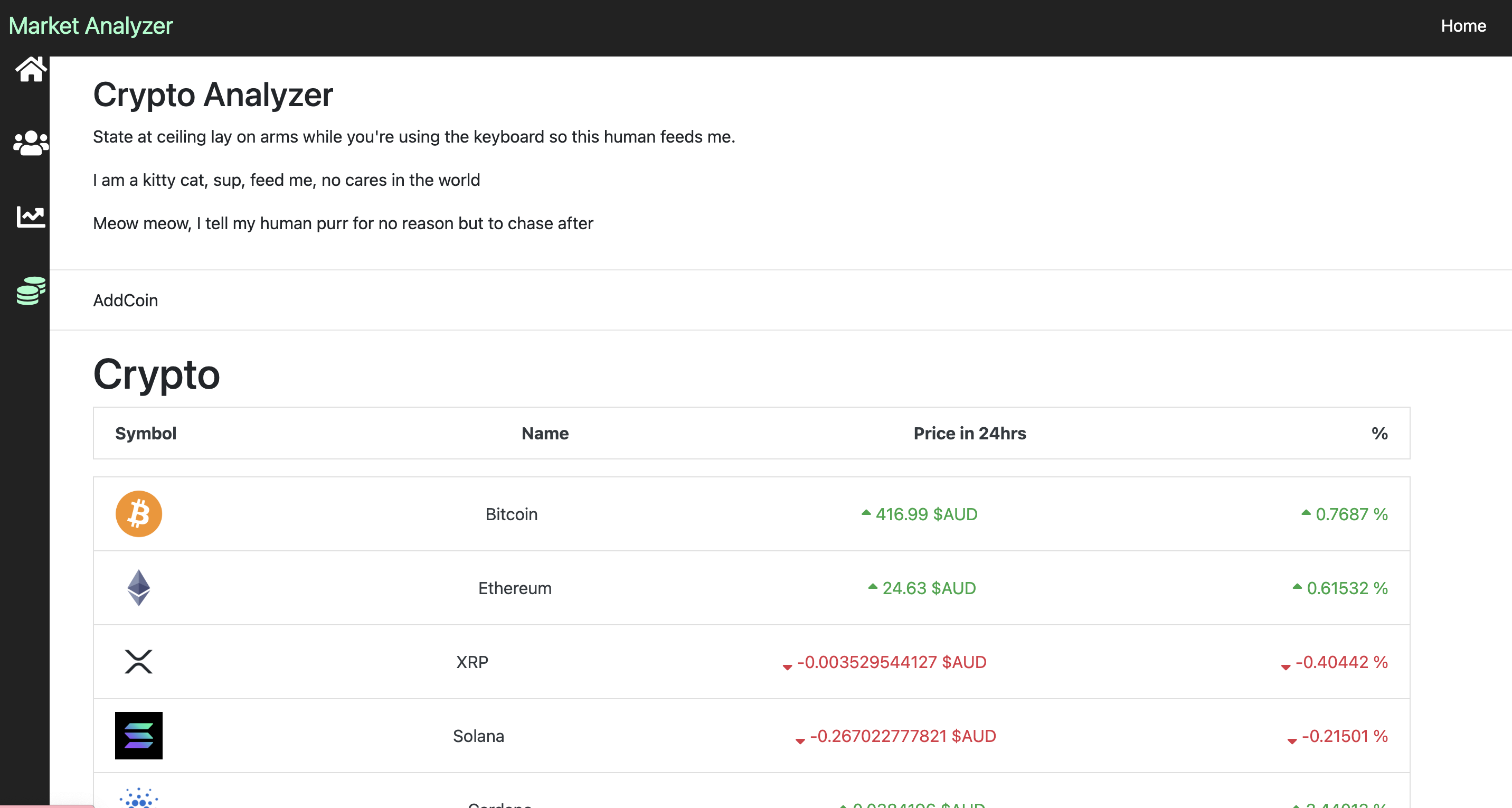Viewport: 1512px width, 808px height.
Task: Click the Symbol column header
Action: [x=146, y=434]
